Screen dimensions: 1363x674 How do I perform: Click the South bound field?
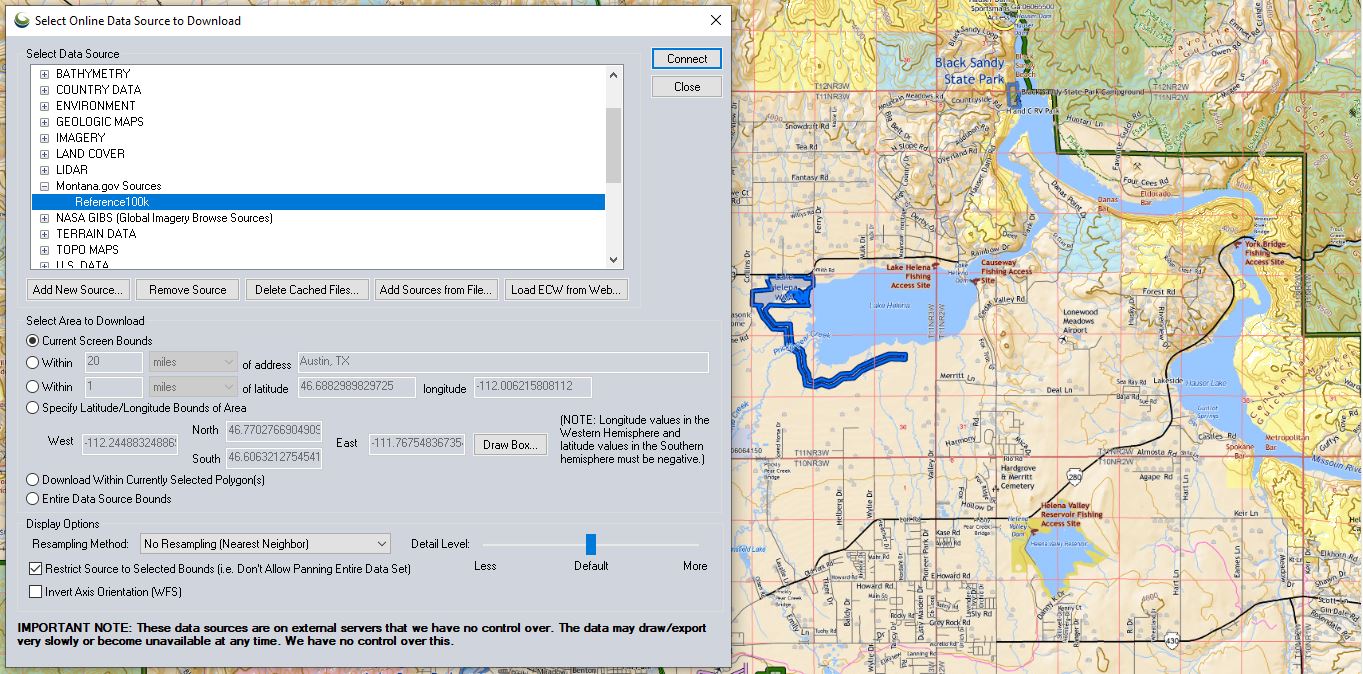pyautogui.click(x=274, y=458)
